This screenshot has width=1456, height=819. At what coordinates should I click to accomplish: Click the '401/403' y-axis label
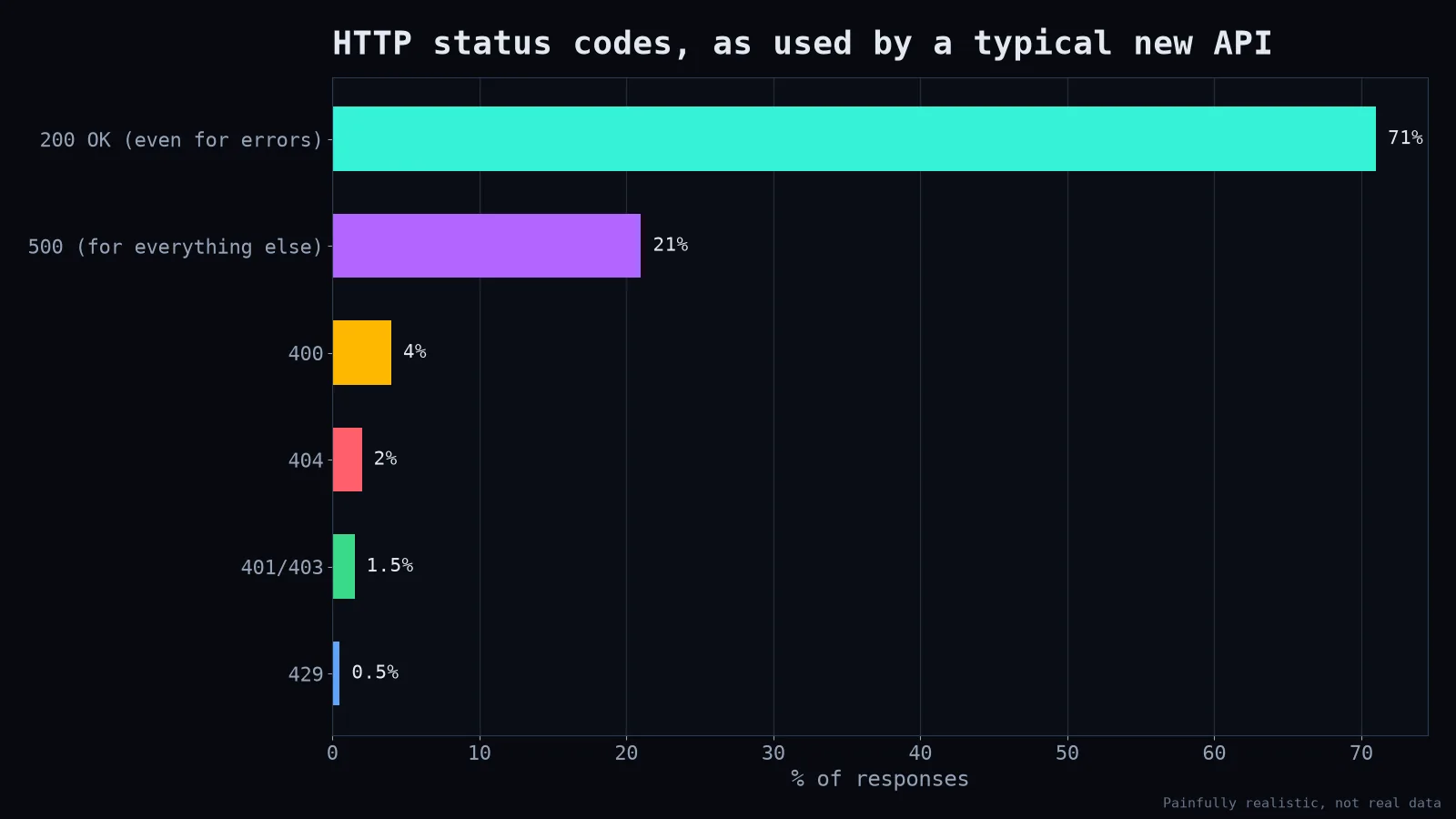(282, 567)
